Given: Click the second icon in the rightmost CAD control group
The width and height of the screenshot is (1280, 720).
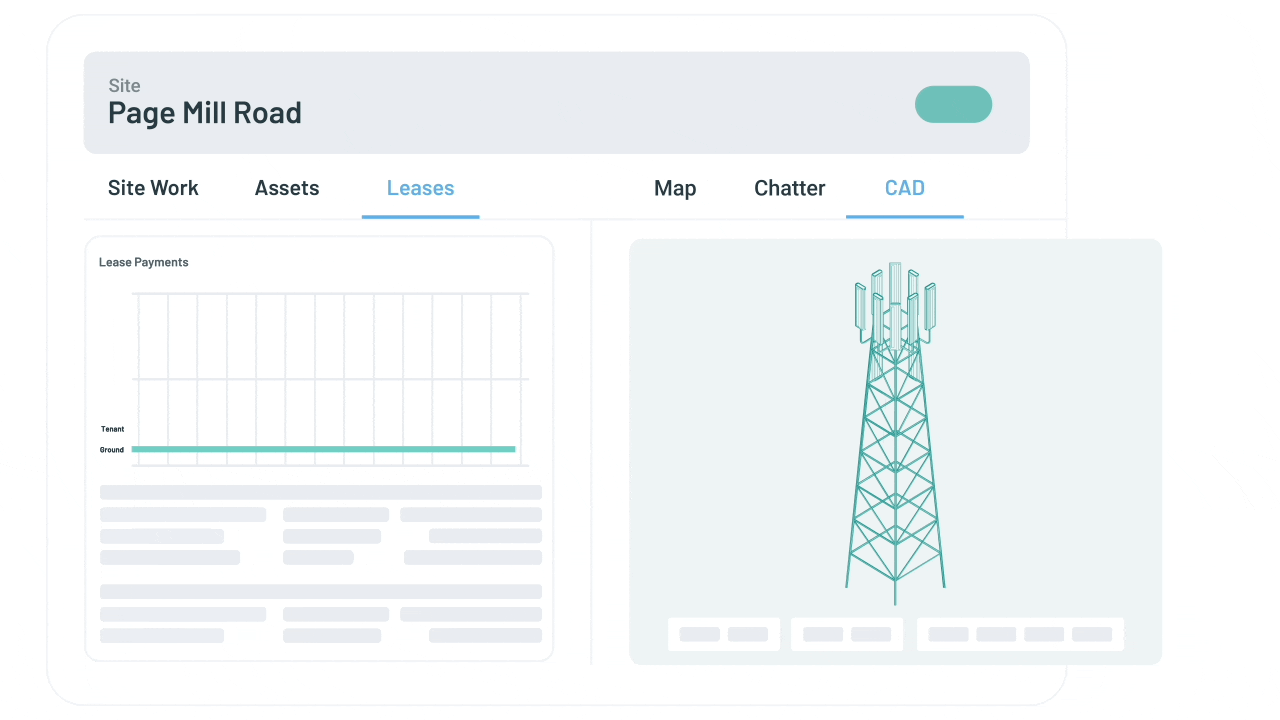Looking at the screenshot, I should pyautogui.click(x=995, y=634).
